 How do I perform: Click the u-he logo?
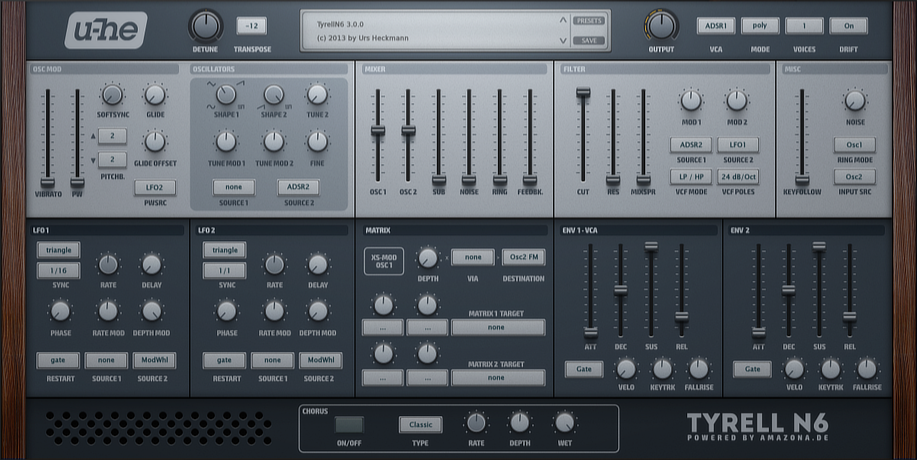pyautogui.click(x=106, y=30)
